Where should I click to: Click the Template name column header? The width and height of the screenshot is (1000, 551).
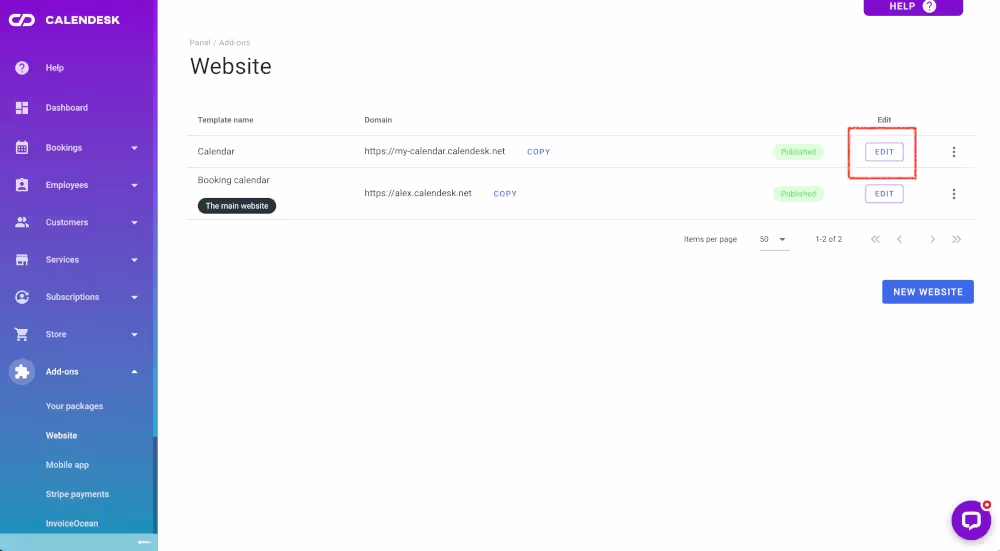click(225, 120)
